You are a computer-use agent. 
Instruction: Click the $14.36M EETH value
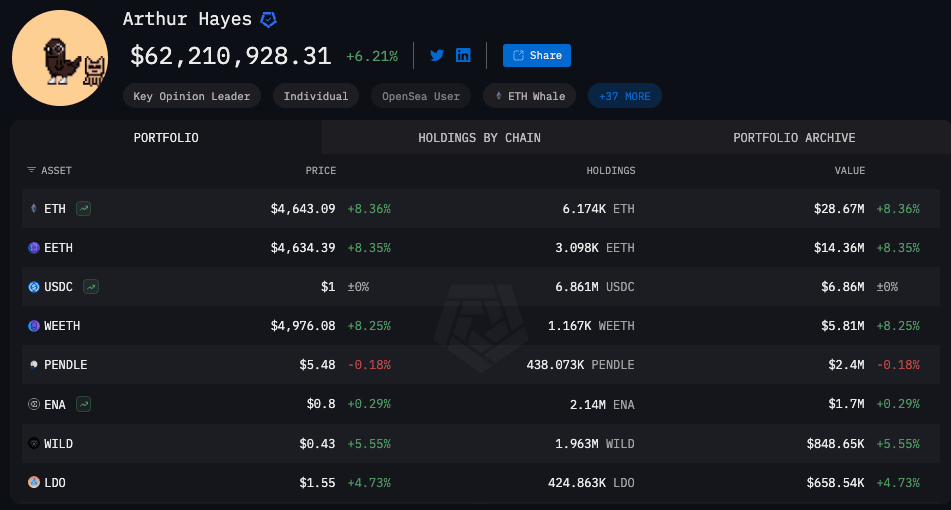[839, 247]
